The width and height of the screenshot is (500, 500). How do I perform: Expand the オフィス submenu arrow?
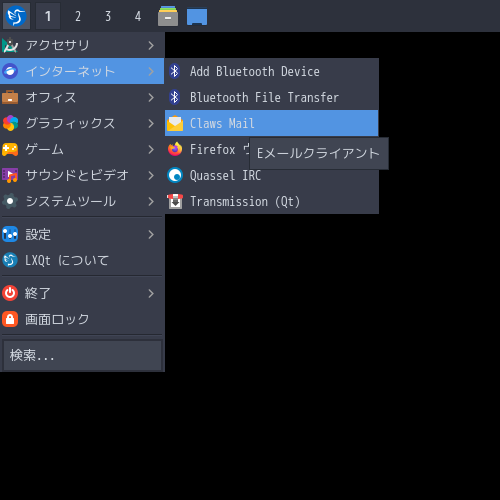[151, 97]
